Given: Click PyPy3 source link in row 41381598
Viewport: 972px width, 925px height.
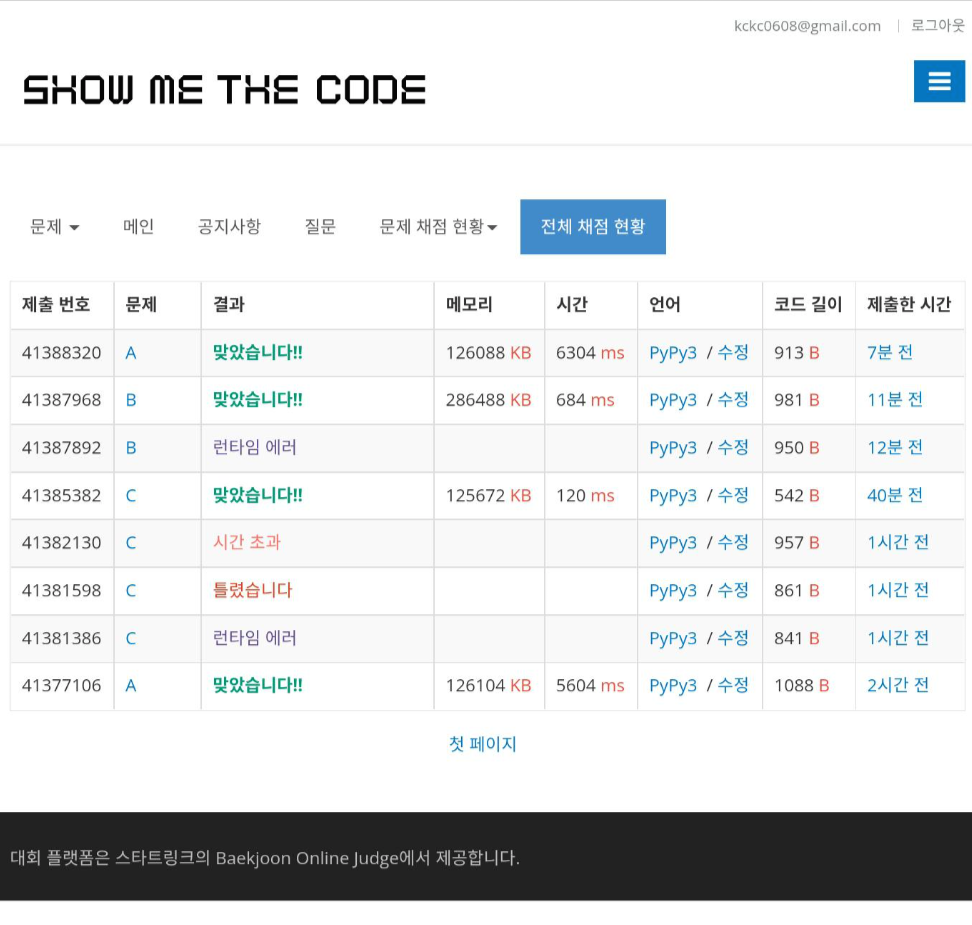Looking at the screenshot, I should pos(673,590).
